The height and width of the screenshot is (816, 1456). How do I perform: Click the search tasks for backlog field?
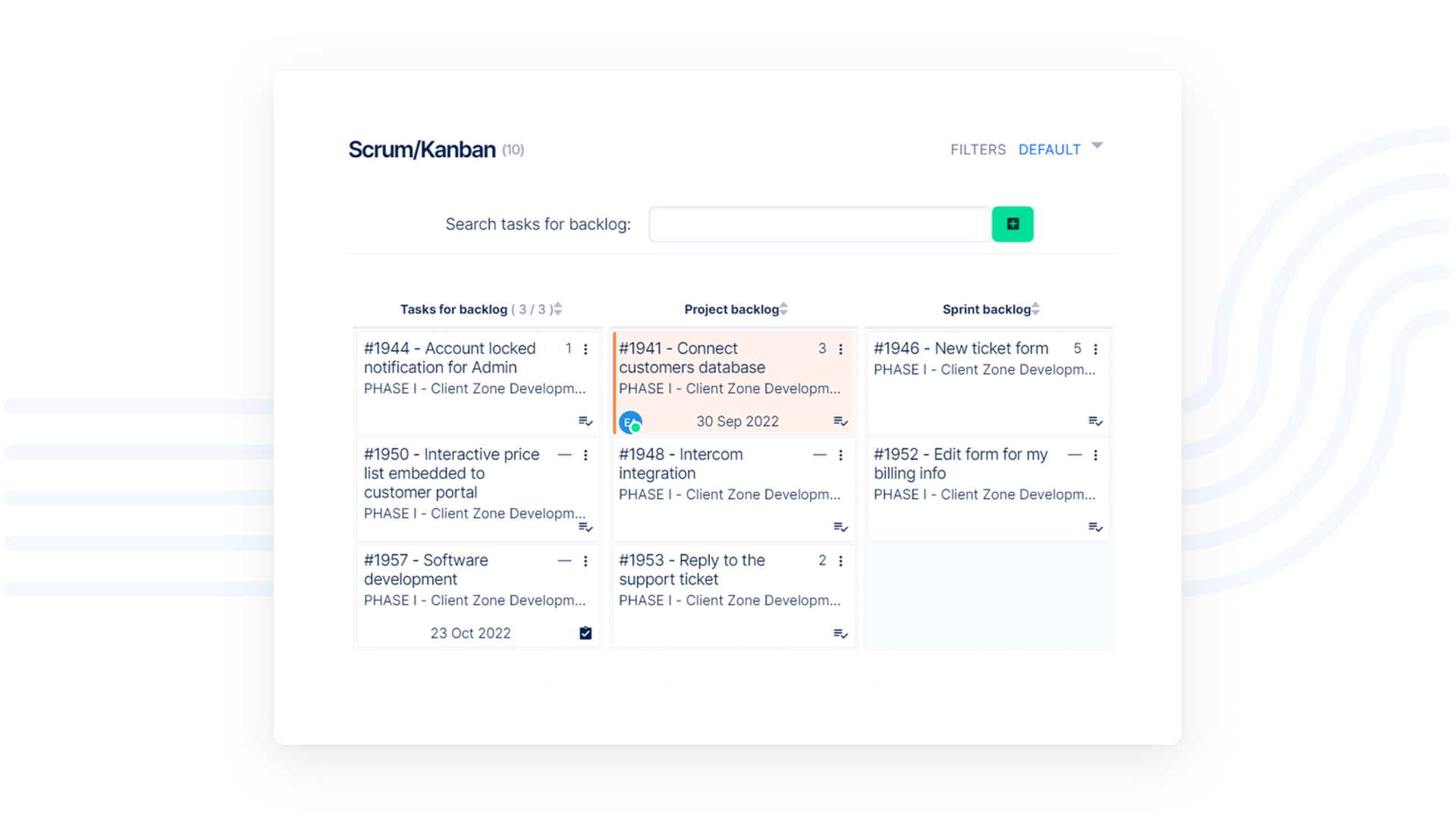pyautogui.click(x=820, y=224)
